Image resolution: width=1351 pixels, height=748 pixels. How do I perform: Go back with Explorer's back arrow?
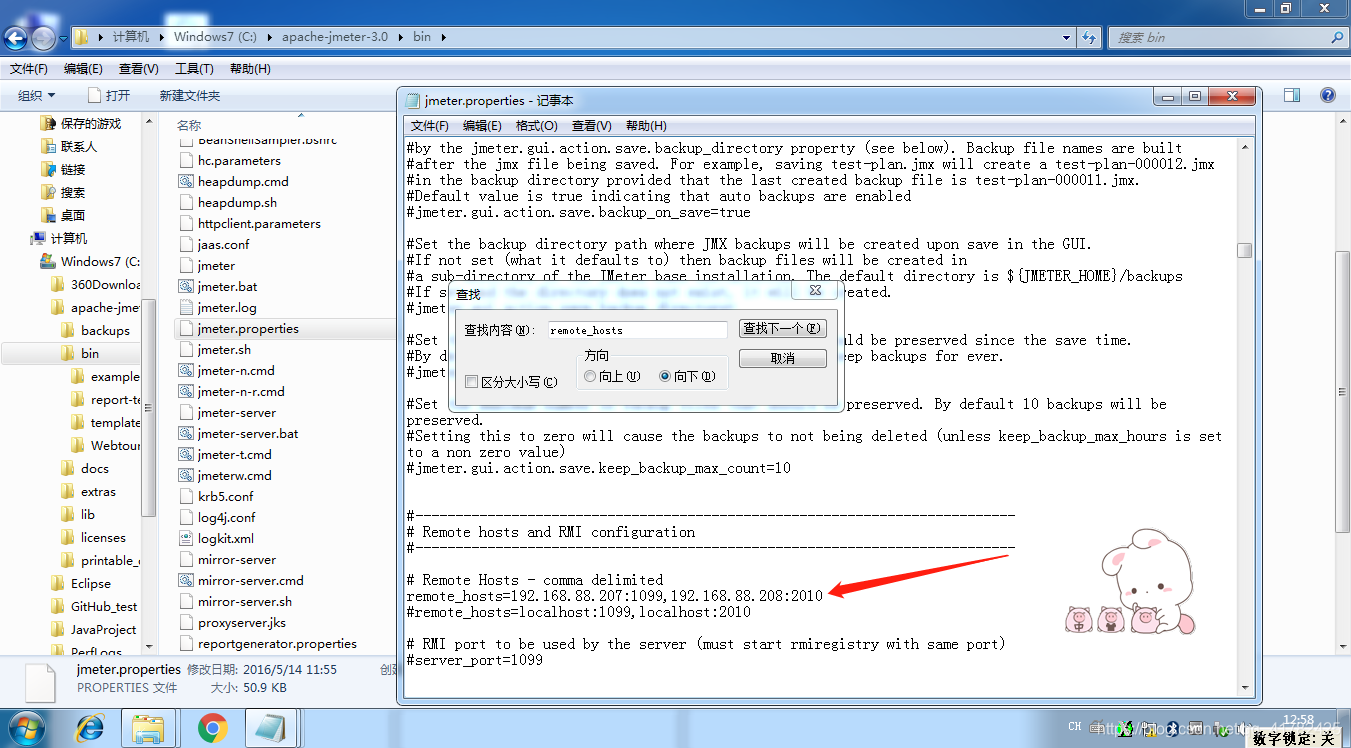pyautogui.click(x=16, y=38)
